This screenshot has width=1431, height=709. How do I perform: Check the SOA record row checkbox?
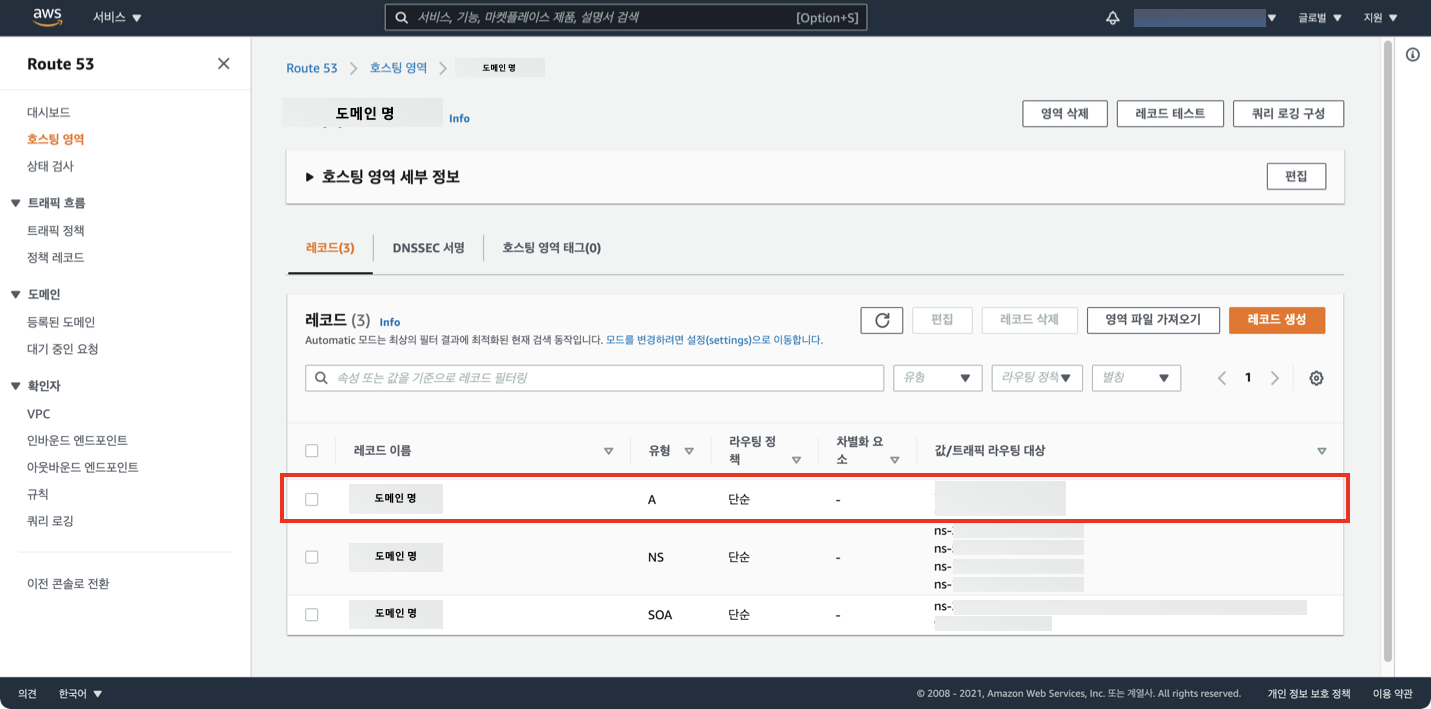pos(312,615)
